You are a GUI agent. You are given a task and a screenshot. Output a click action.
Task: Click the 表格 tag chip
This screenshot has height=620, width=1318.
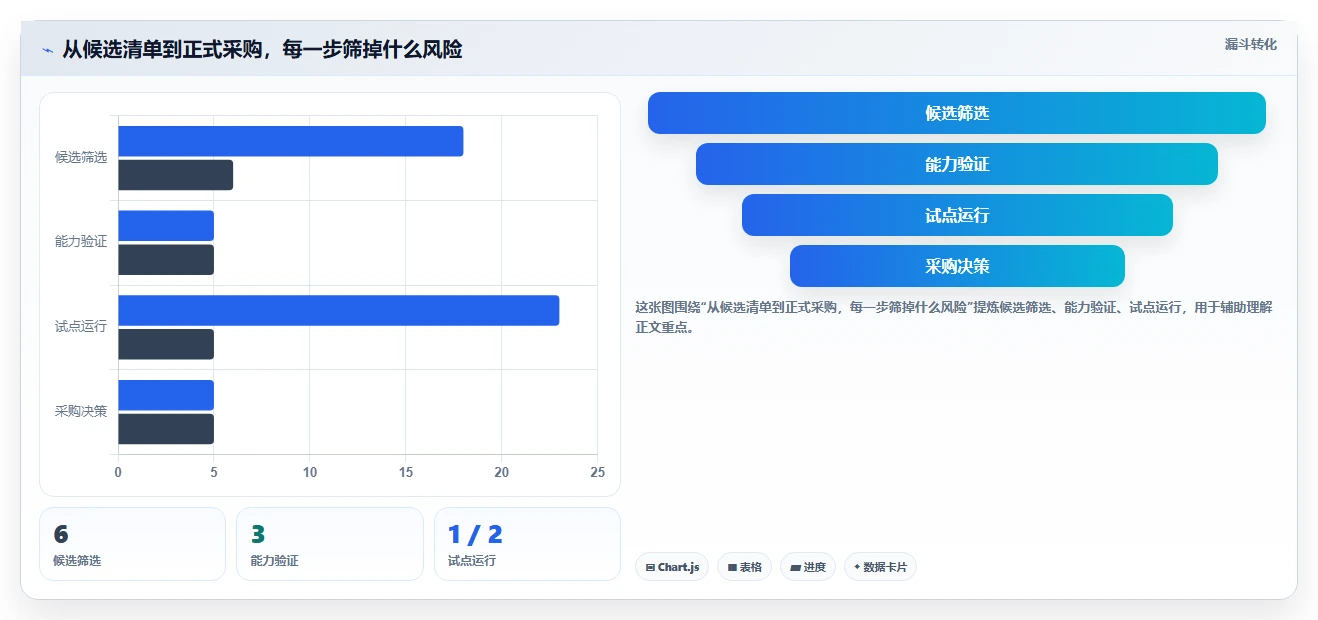click(x=744, y=567)
